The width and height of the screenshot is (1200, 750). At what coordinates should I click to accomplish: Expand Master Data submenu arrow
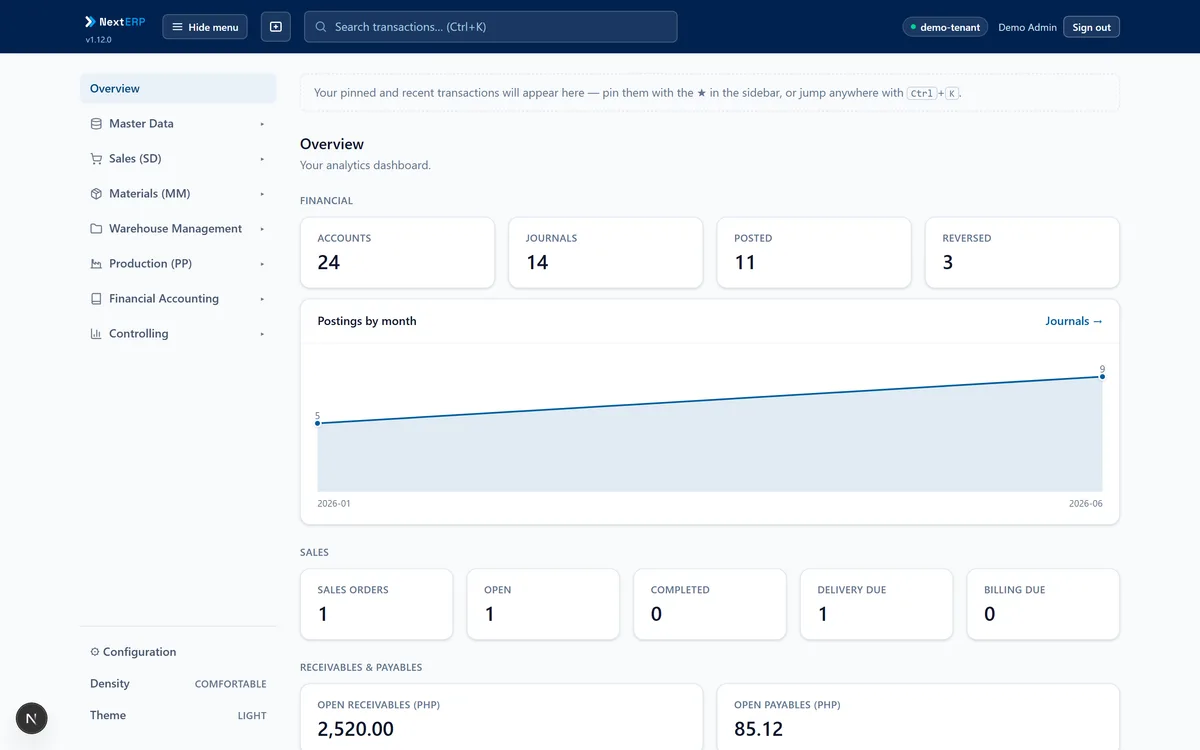click(262, 124)
